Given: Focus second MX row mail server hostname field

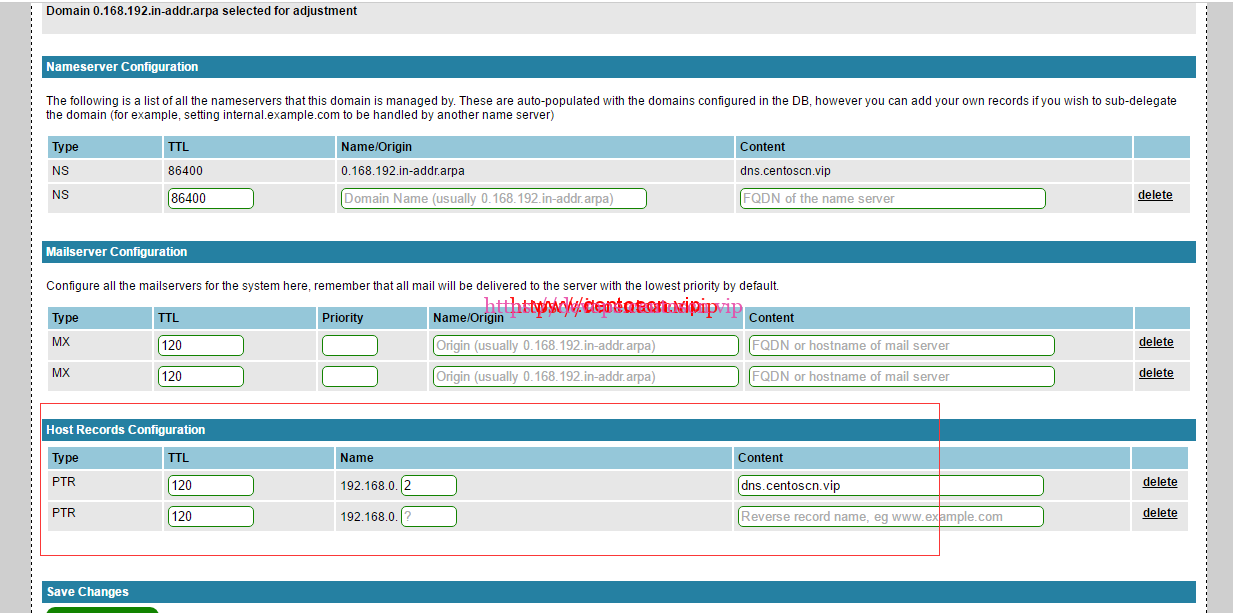Looking at the screenshot, I should (x=901, y=376).
